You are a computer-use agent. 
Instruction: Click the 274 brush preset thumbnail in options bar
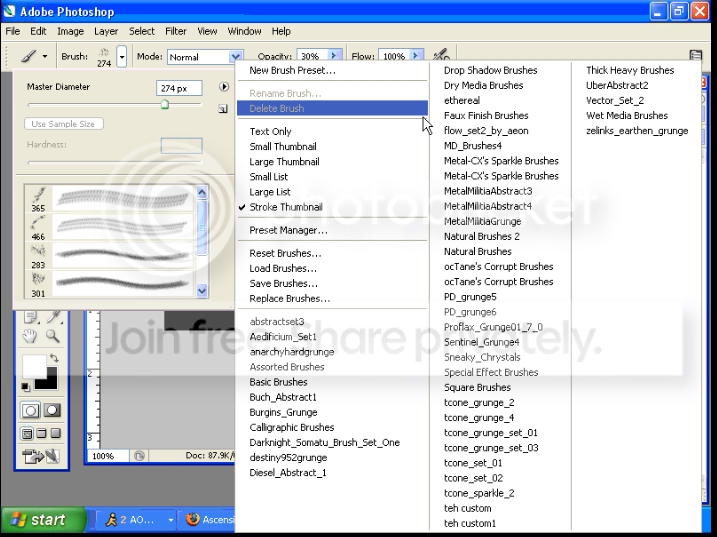tap(104, 57)
